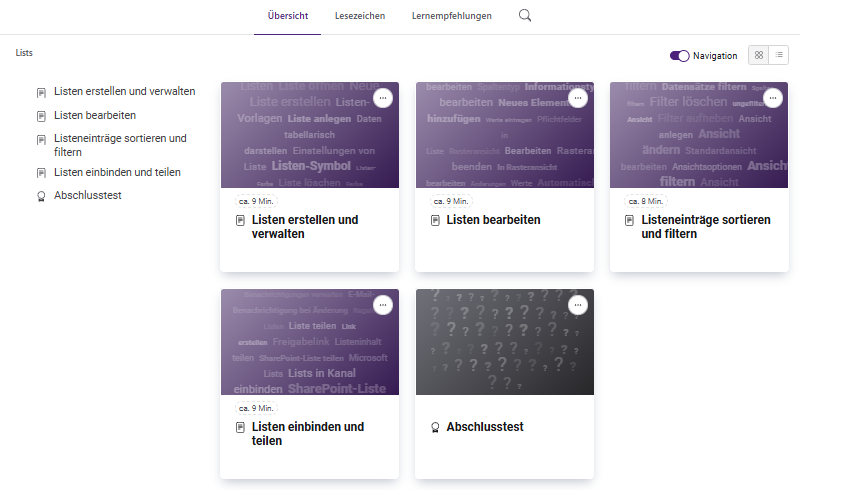Switch to list view layout
The height and width of the screenshot is (496, 841).
click(x=779, y=55)
